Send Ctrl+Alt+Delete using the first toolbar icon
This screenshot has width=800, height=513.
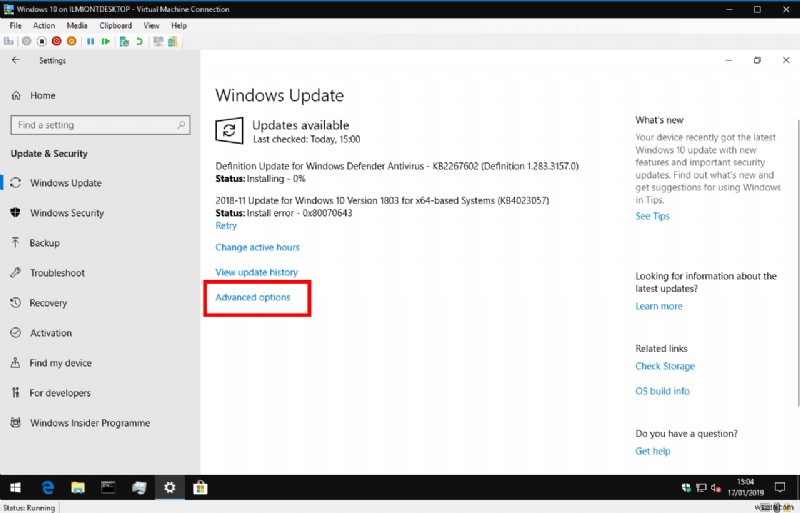click(x=9, y=41)
